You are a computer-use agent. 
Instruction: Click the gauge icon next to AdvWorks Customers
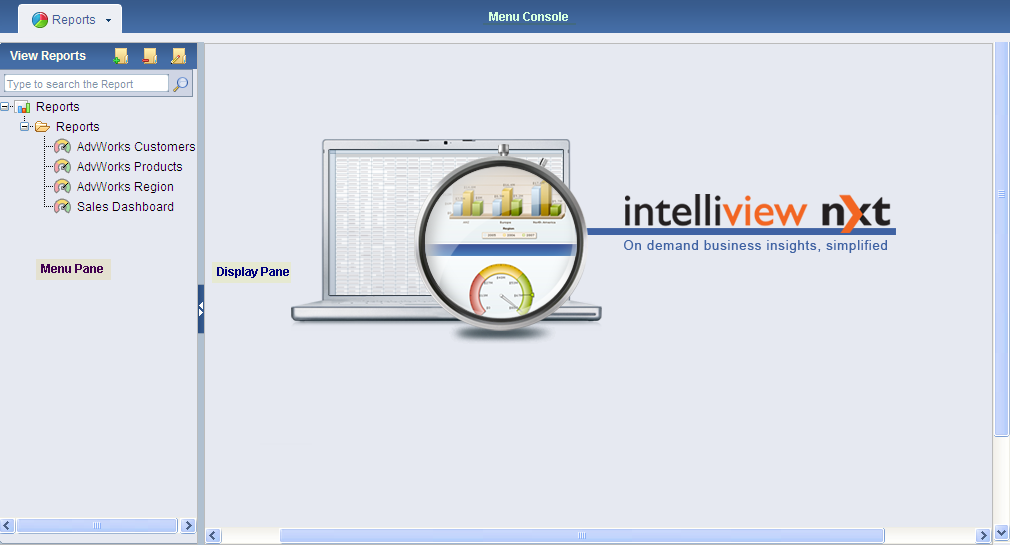pyautogui.click(x=63, y=147)
